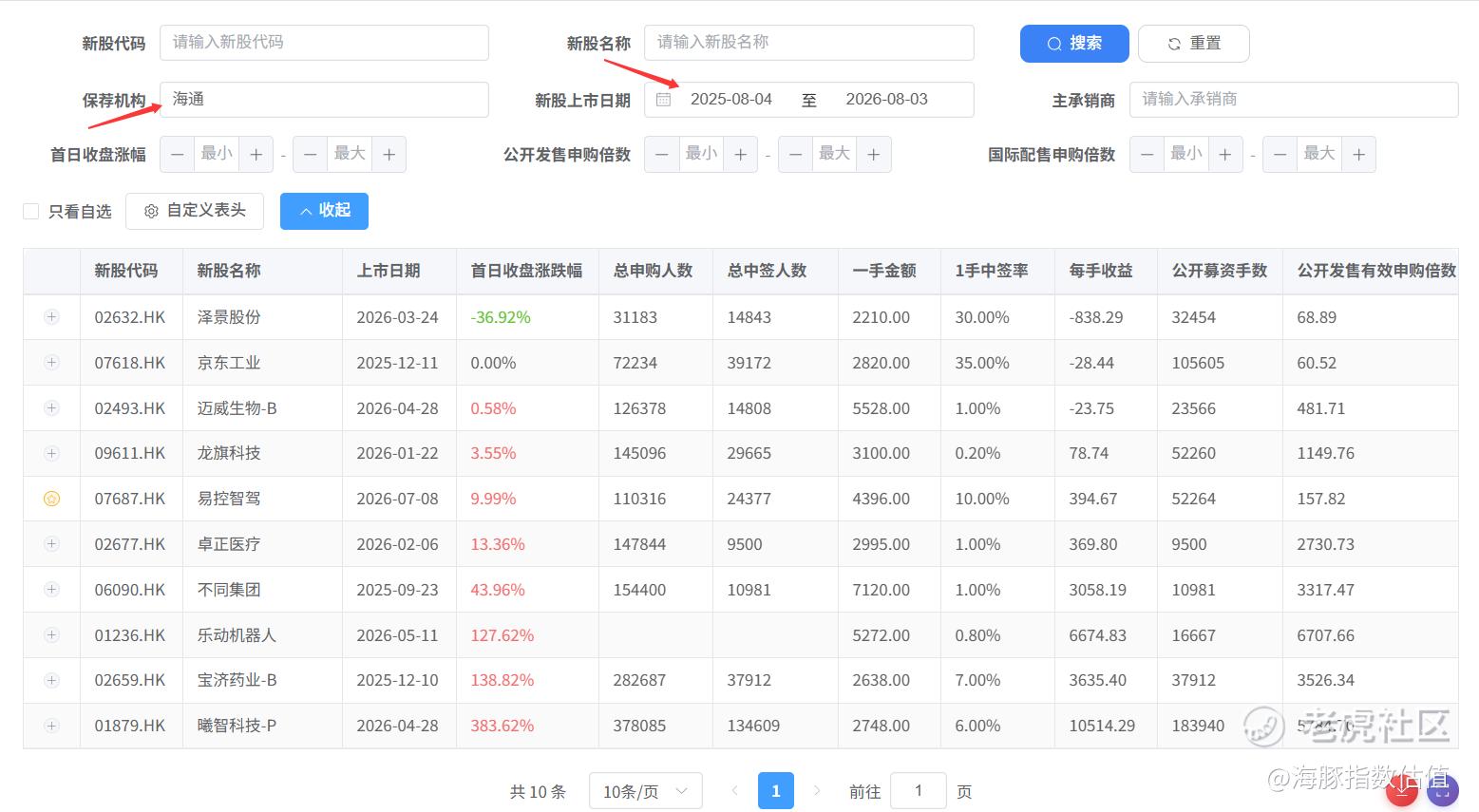
Task: Increase 公开发售申购倍数 minimum value
Action: (740, 155)
